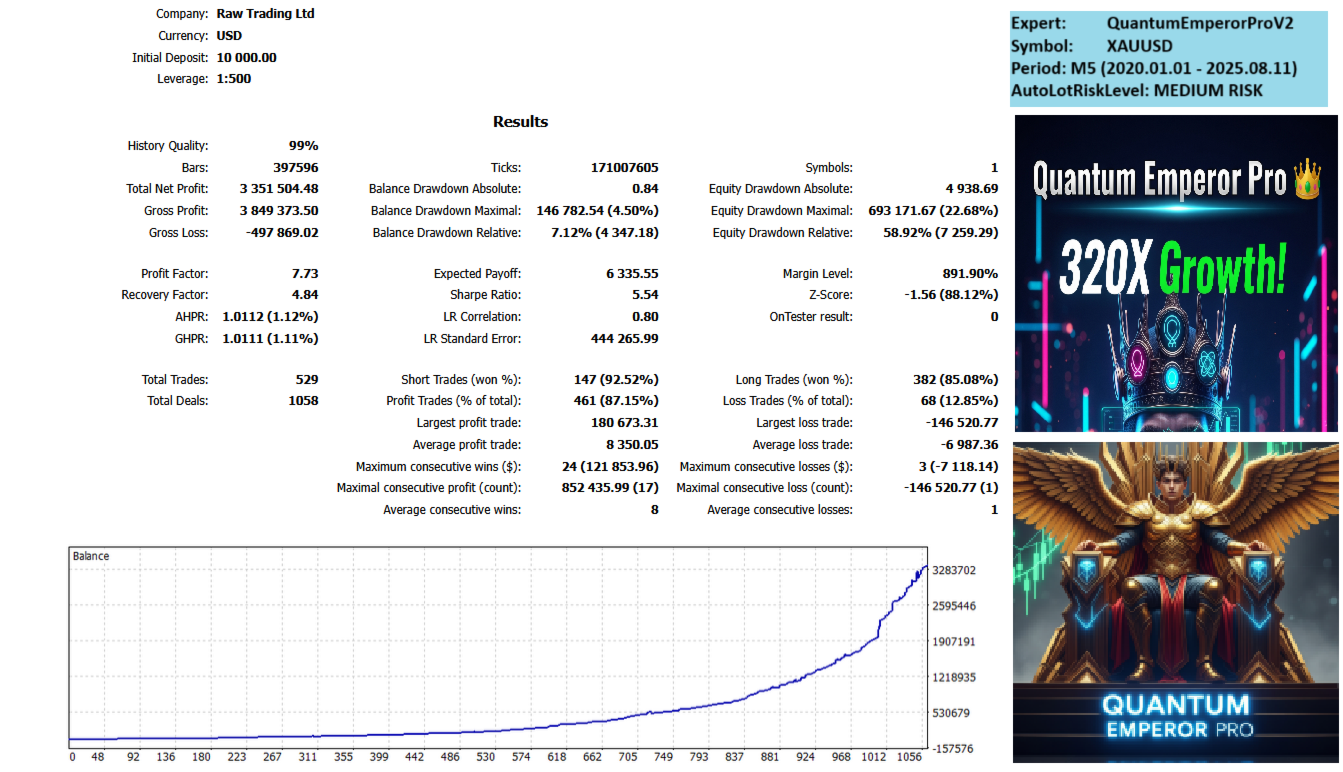
Task: Click the LR Correlation value '0.80'
Action: pos(645,317)
